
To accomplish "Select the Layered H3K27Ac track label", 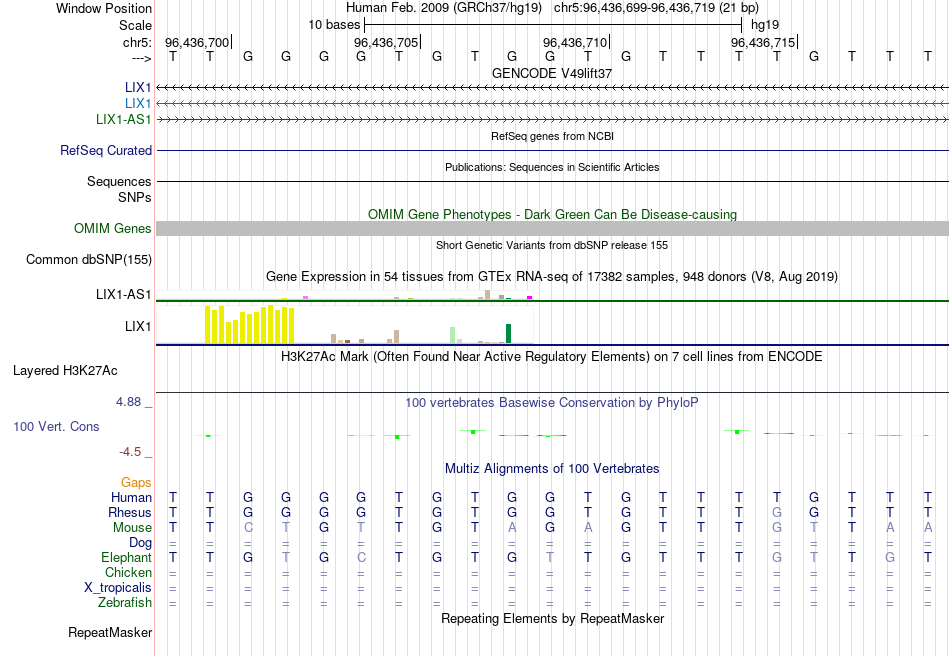I will 65,371.
